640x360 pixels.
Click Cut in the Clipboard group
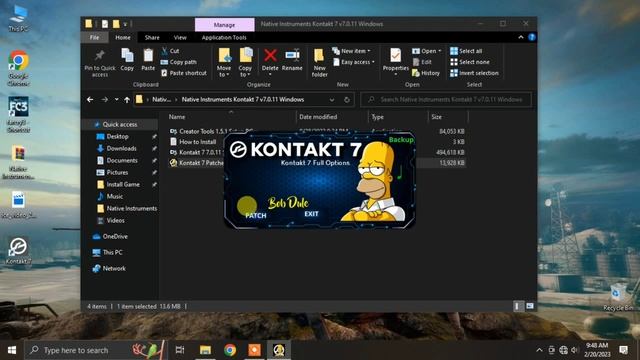tap(170, 51)
